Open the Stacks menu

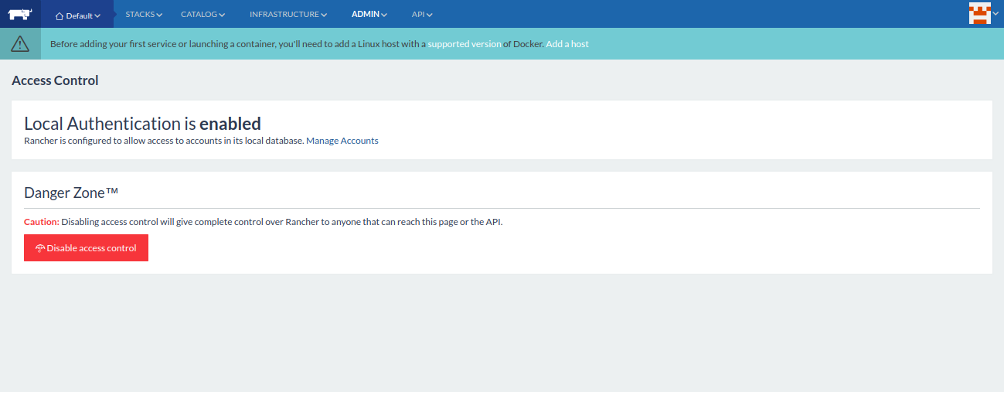143,14
